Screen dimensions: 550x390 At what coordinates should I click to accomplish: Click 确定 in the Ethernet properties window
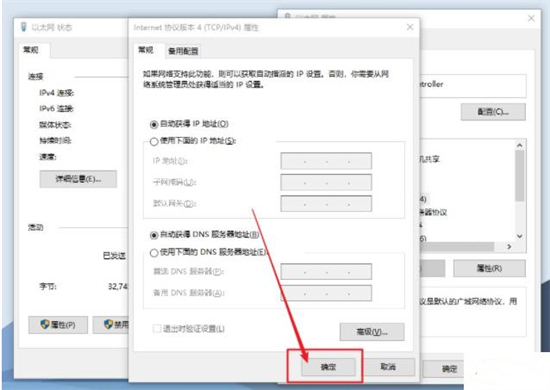[443, 369]
